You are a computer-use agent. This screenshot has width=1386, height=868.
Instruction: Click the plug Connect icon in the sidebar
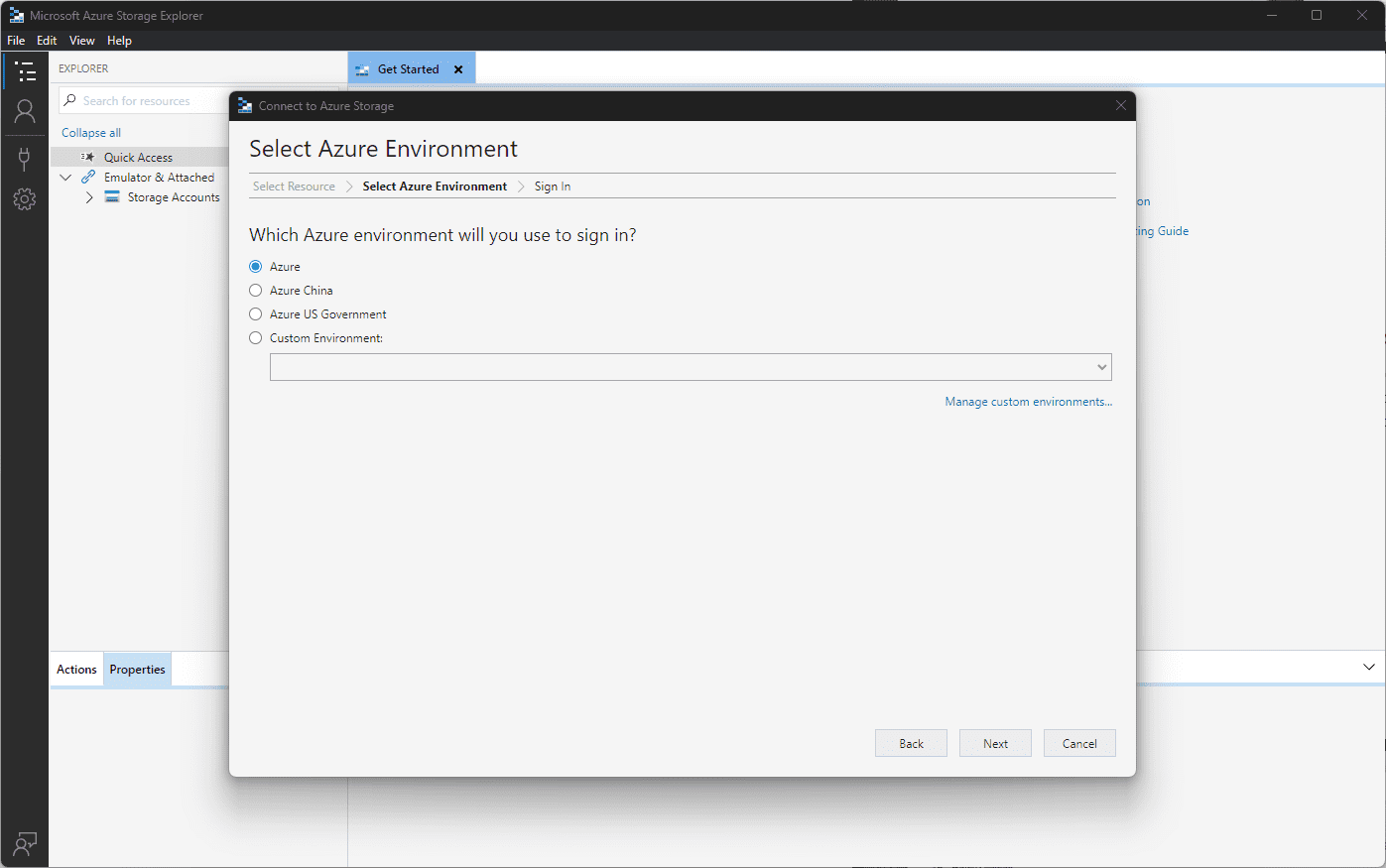coord(25,159)
